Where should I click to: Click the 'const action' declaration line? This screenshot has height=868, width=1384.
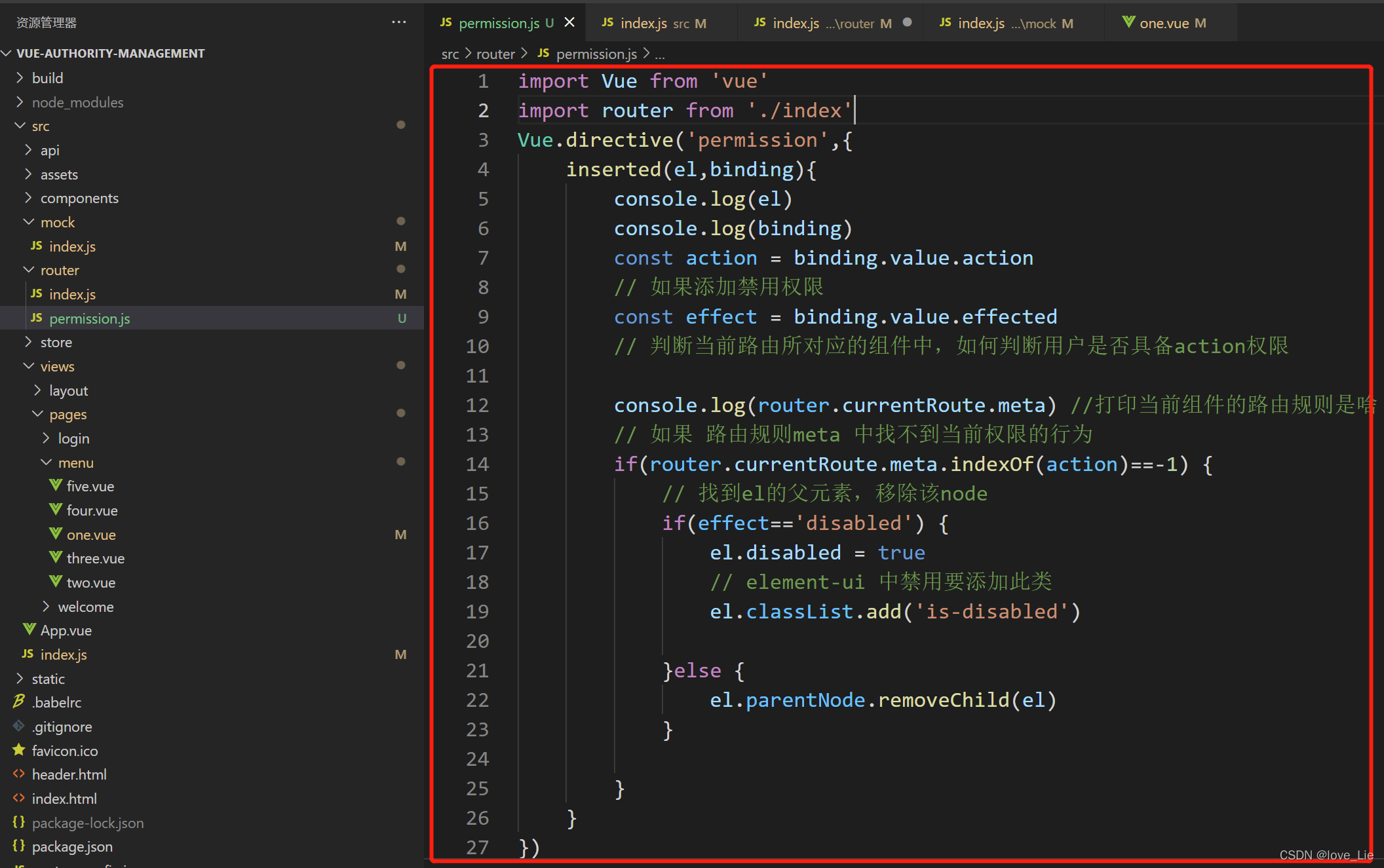click(824, 257)
